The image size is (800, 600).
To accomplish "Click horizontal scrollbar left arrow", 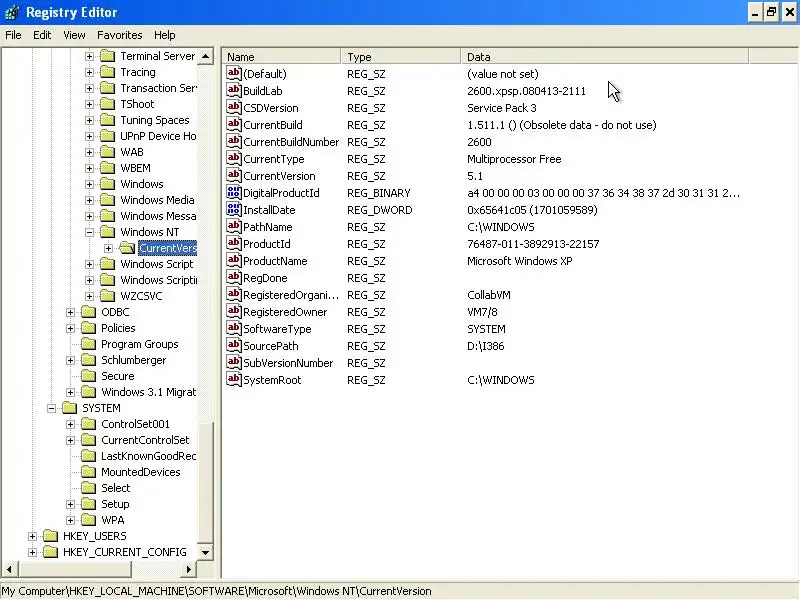I will [9, 569].
